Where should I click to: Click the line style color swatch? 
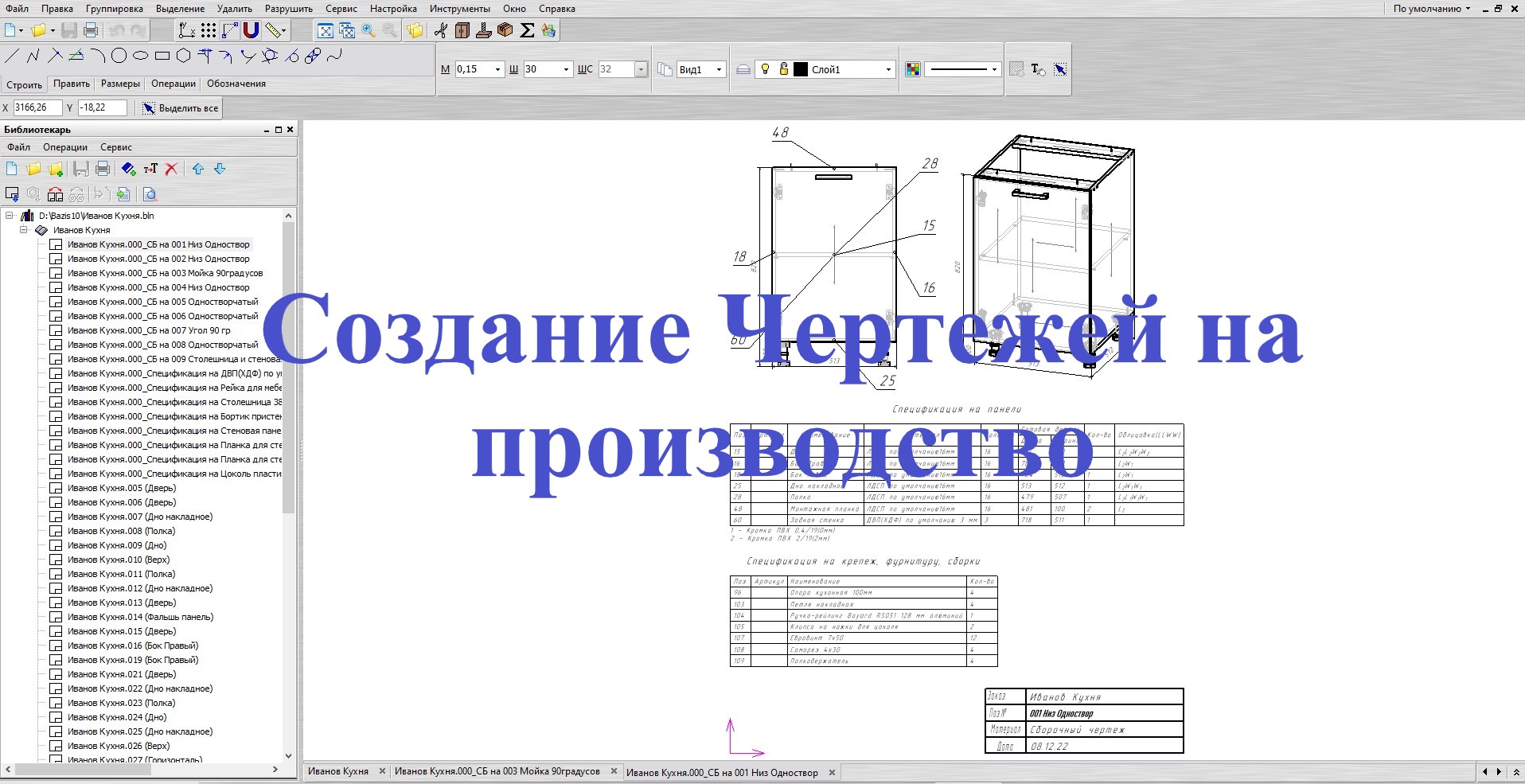pyautogui.click(x=913, y=69)
